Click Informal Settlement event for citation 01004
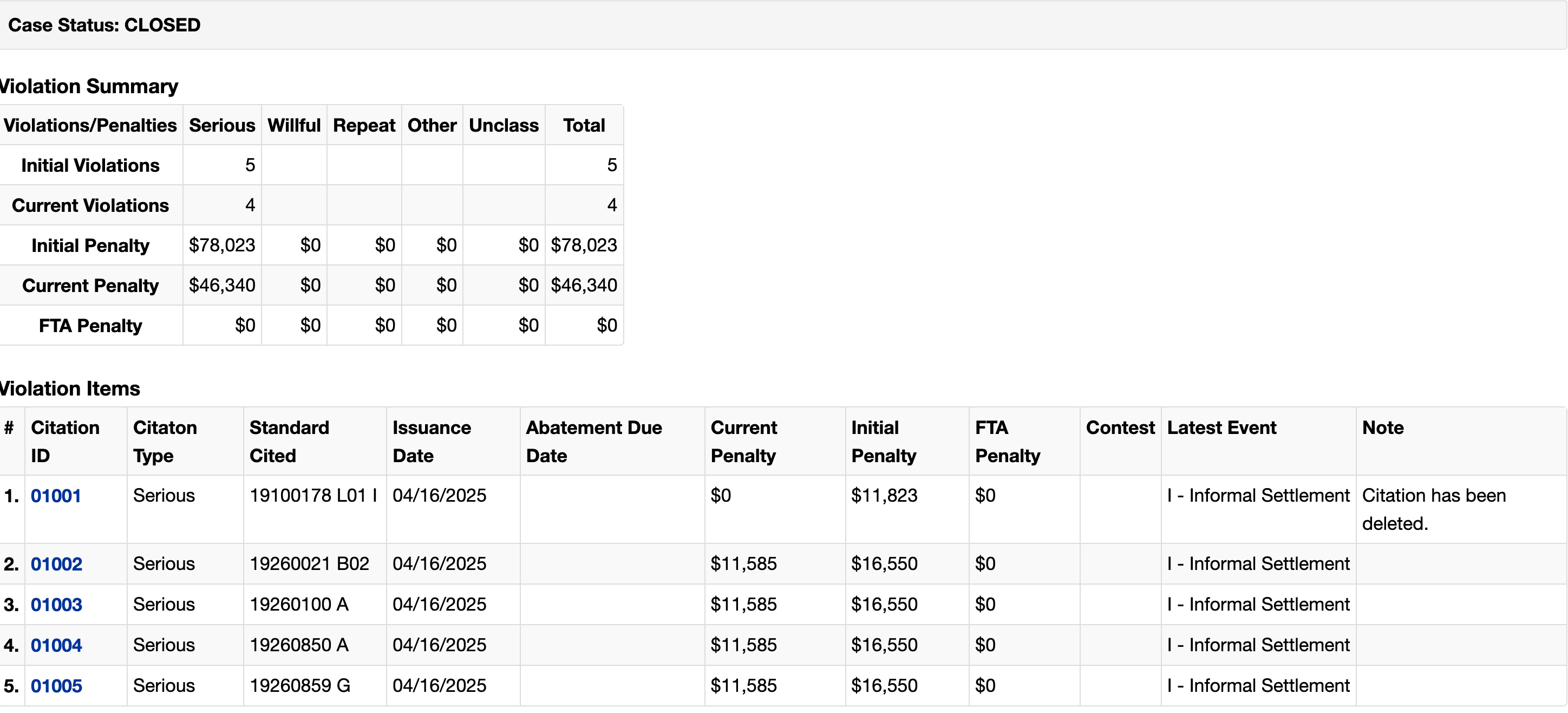The height and width of the screenshot is (713, 1568). pos(1258,645)
